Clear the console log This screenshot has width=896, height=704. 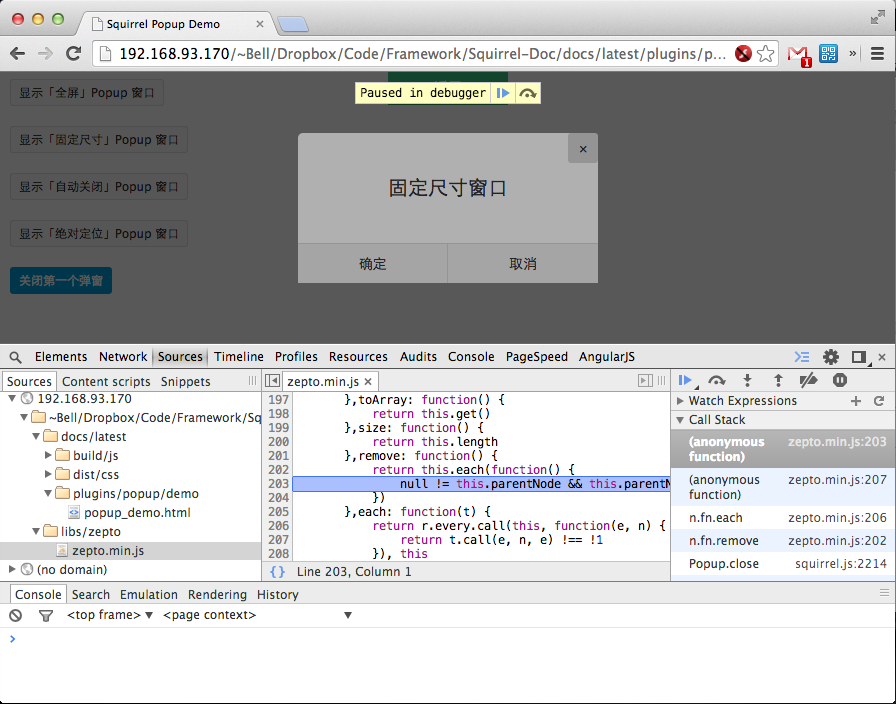coord(16,615)
